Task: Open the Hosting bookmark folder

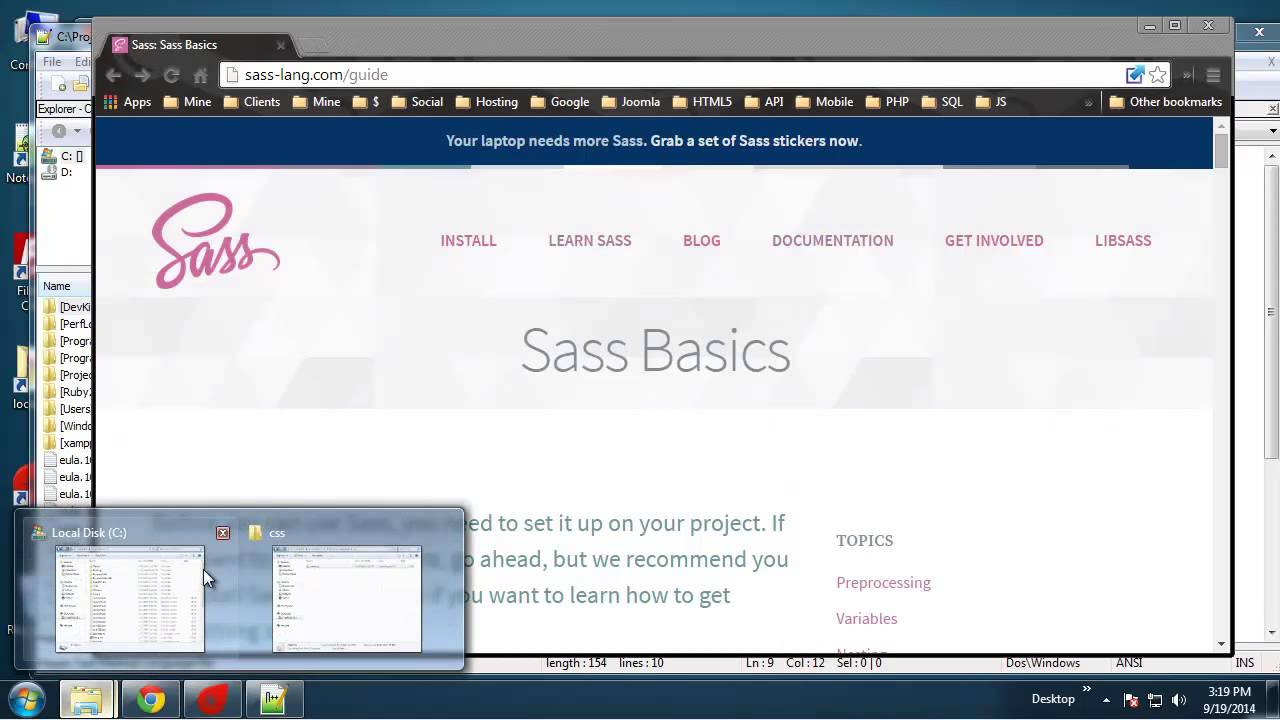Action: point(486,102)
